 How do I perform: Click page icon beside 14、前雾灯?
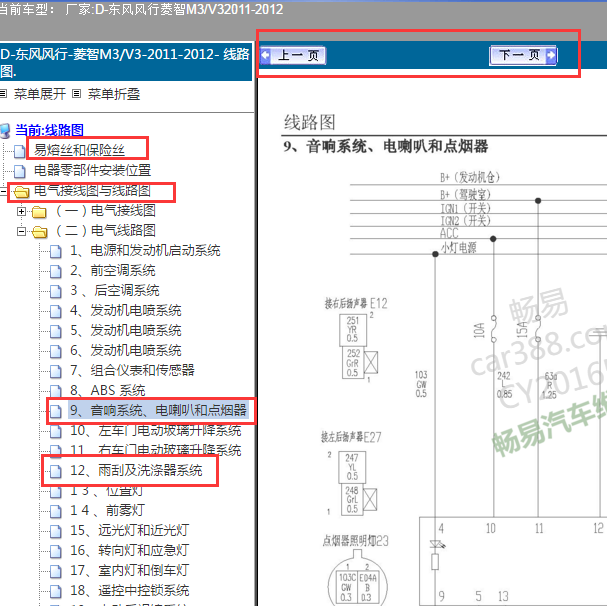[56, 511]
